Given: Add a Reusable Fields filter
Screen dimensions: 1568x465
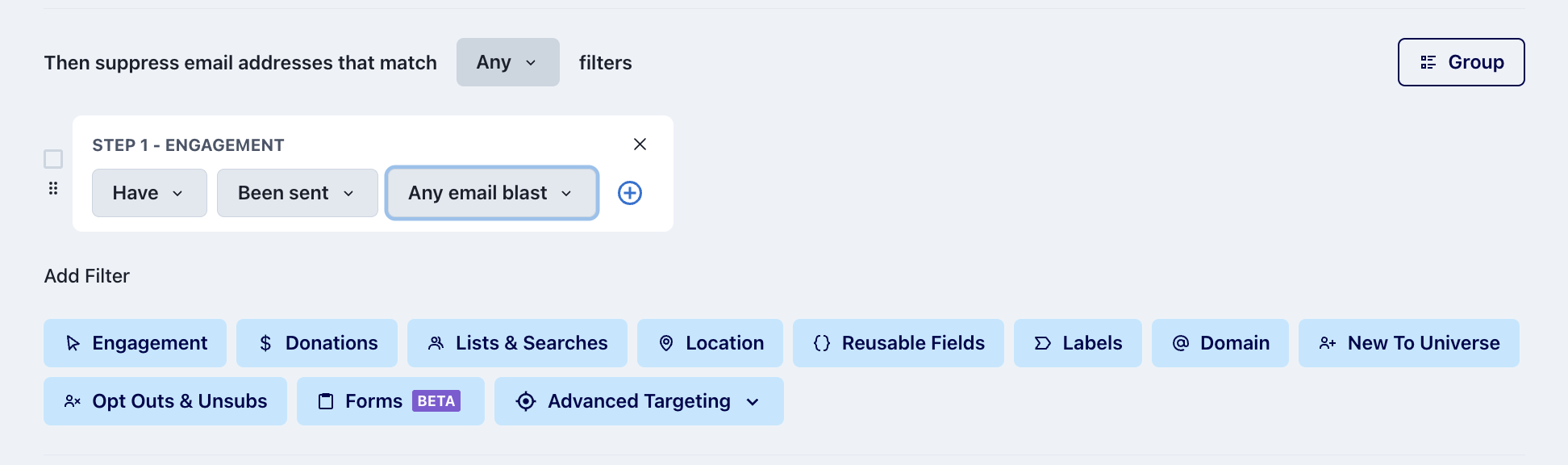Looking at the screenshot, I should 899,343.
